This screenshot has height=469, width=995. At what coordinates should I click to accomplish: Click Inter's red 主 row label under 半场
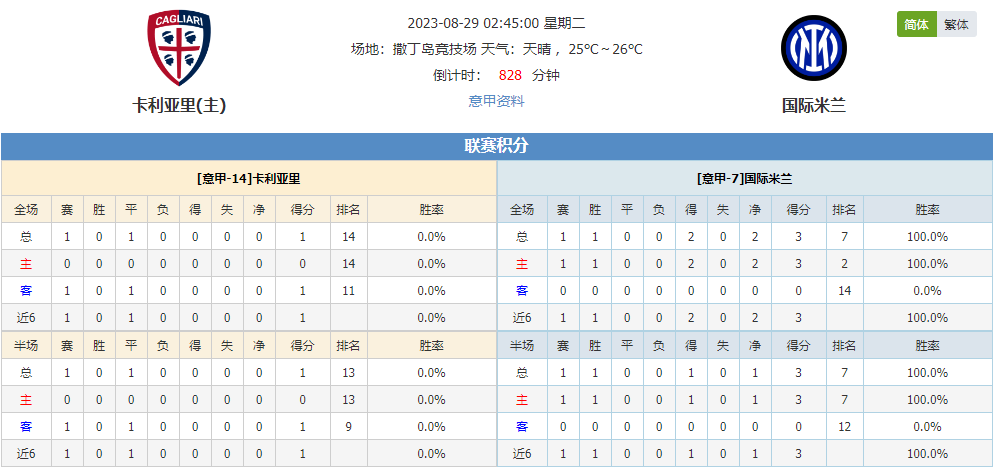pyautogui.click(x=522, y=400)
